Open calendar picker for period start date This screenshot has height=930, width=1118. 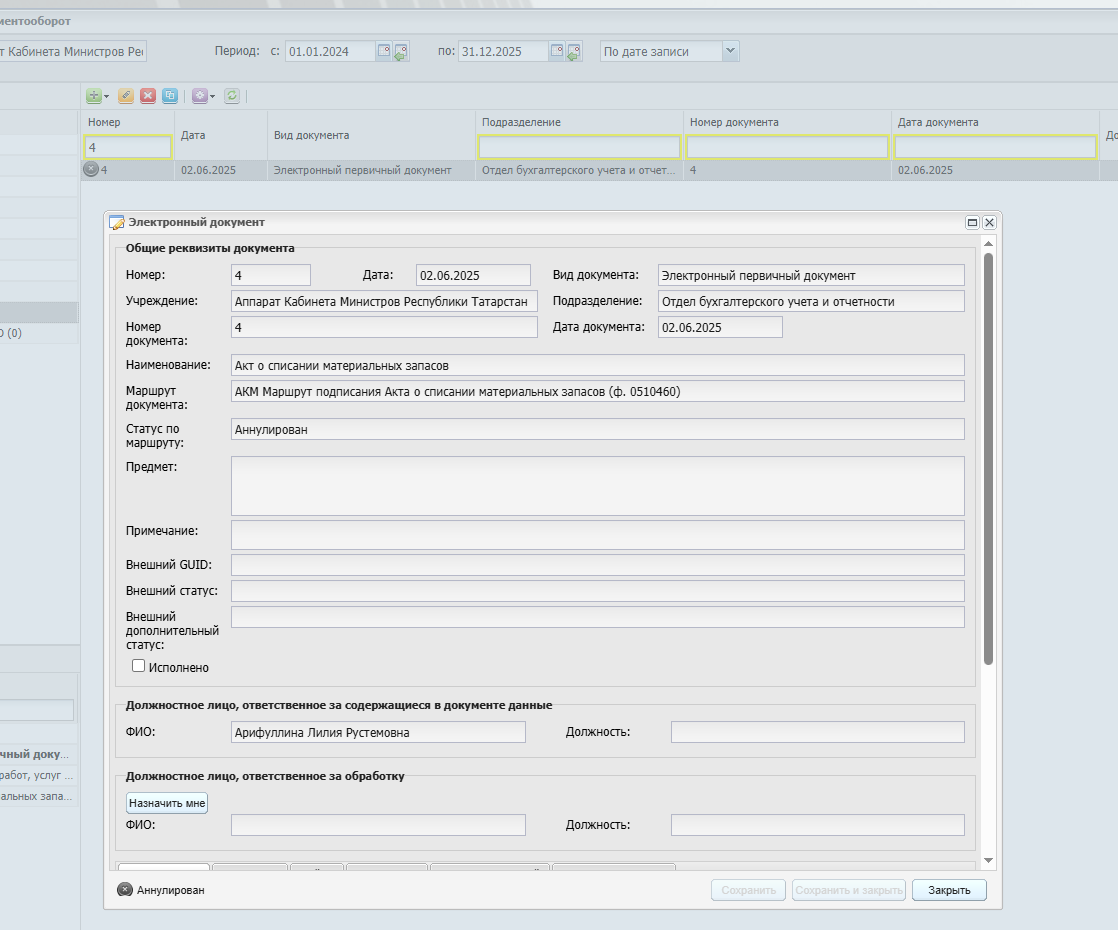(x=384, y=51)
